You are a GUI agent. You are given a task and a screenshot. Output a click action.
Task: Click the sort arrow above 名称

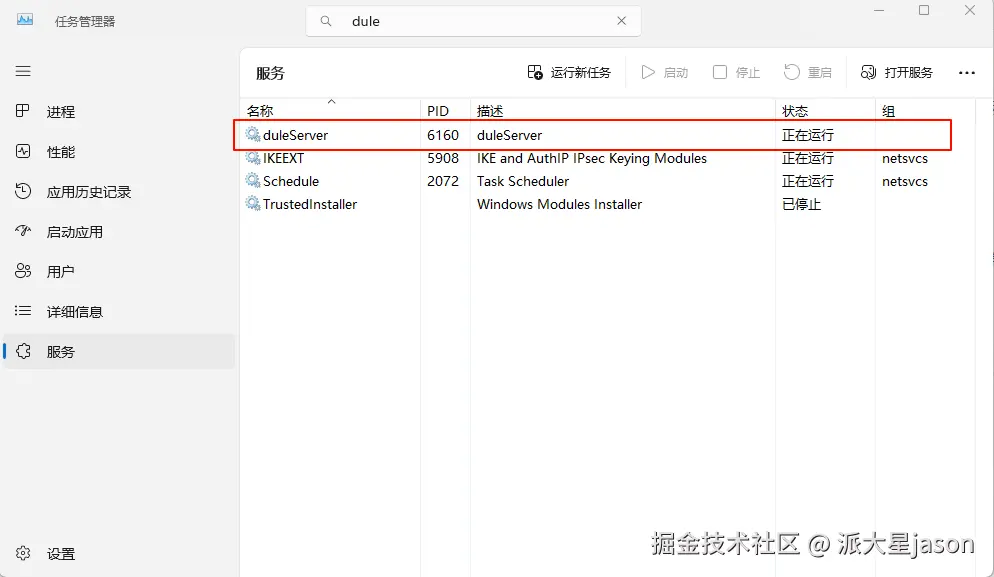click(331, 101)
